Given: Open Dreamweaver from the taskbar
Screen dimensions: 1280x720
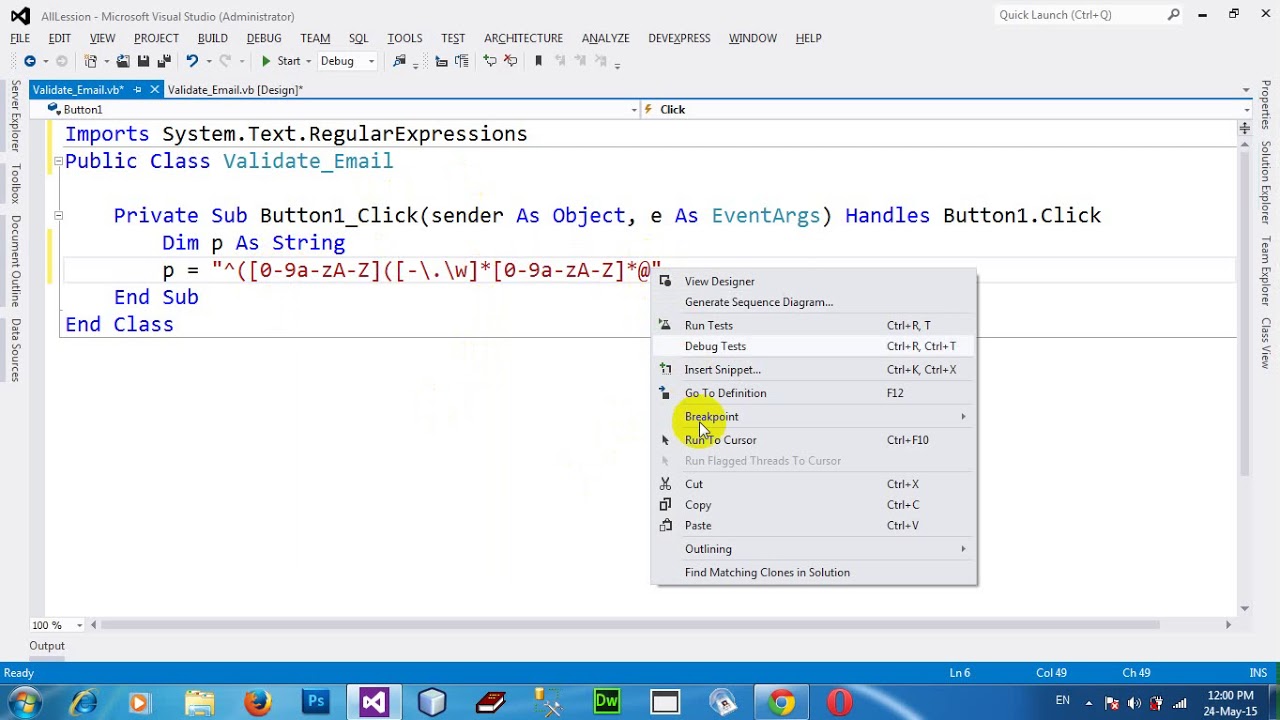Looking at the screenshot, I should [607, 702].
